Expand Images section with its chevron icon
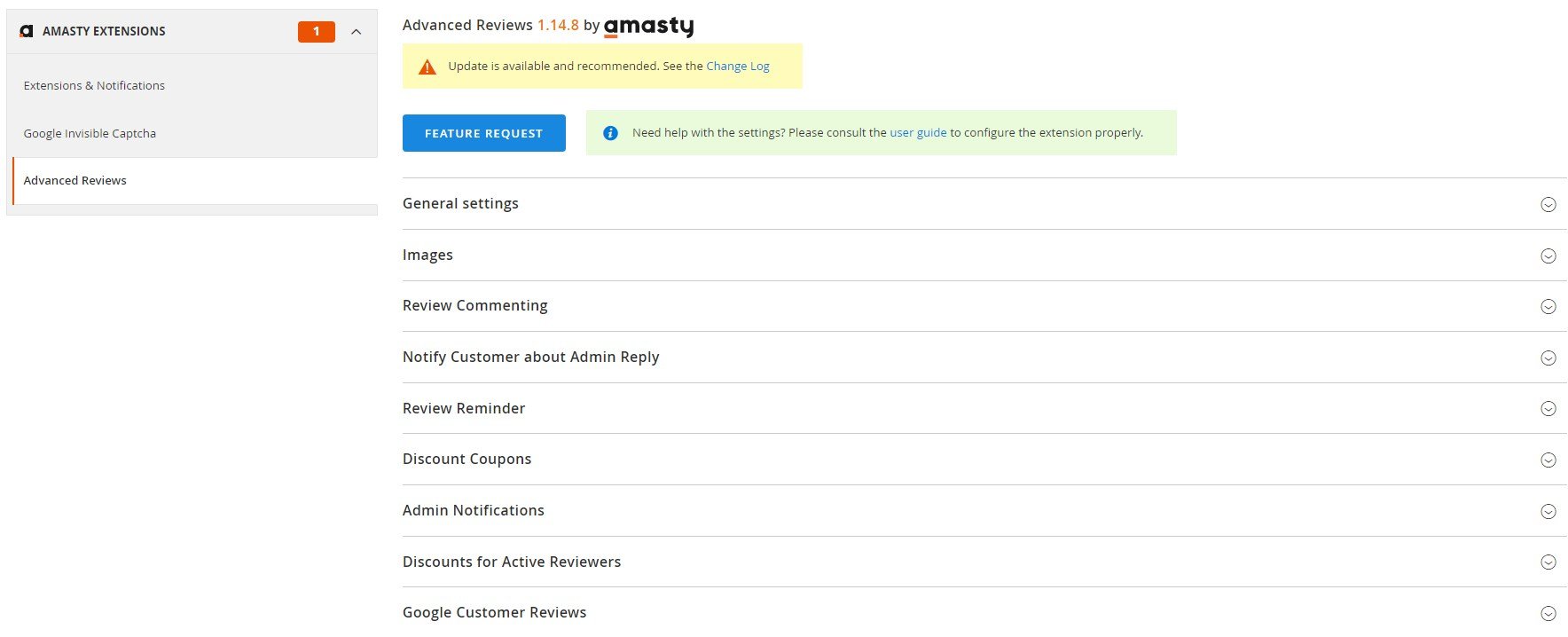This screenshot has height=637, width=1568. coord(1548,256)
